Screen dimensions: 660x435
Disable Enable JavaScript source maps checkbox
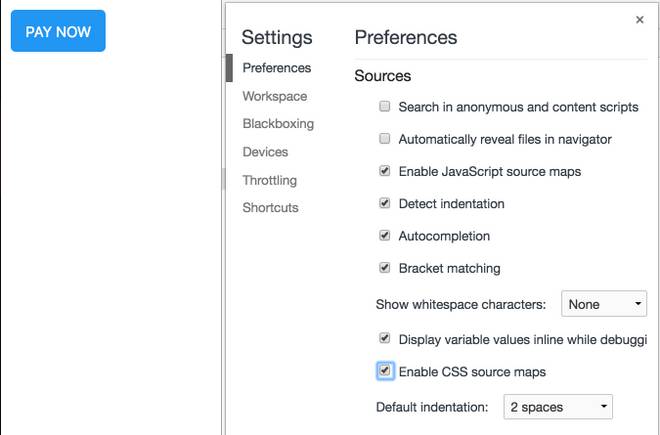384,171
